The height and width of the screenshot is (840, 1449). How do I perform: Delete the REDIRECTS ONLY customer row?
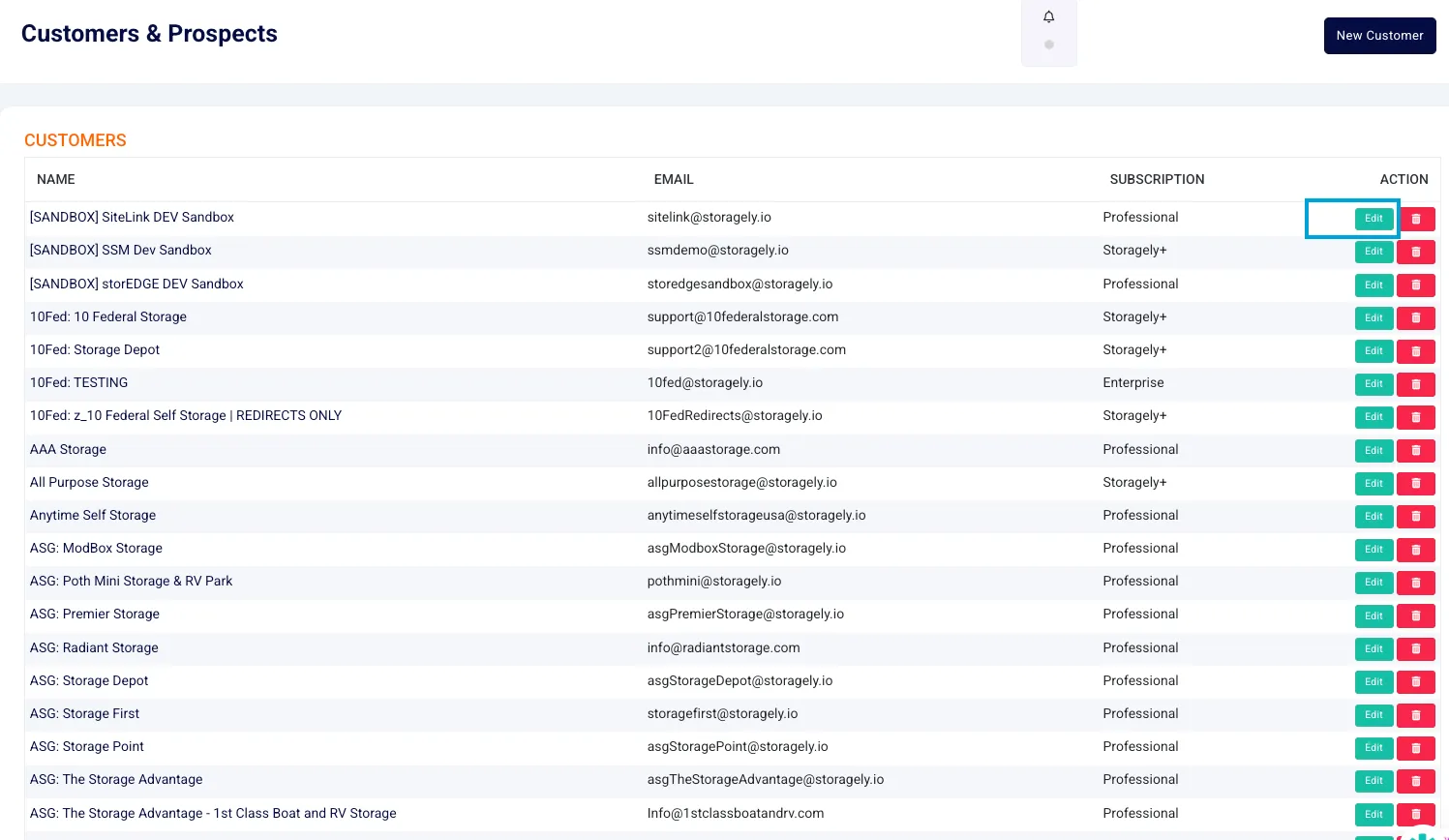(1416, 417)
